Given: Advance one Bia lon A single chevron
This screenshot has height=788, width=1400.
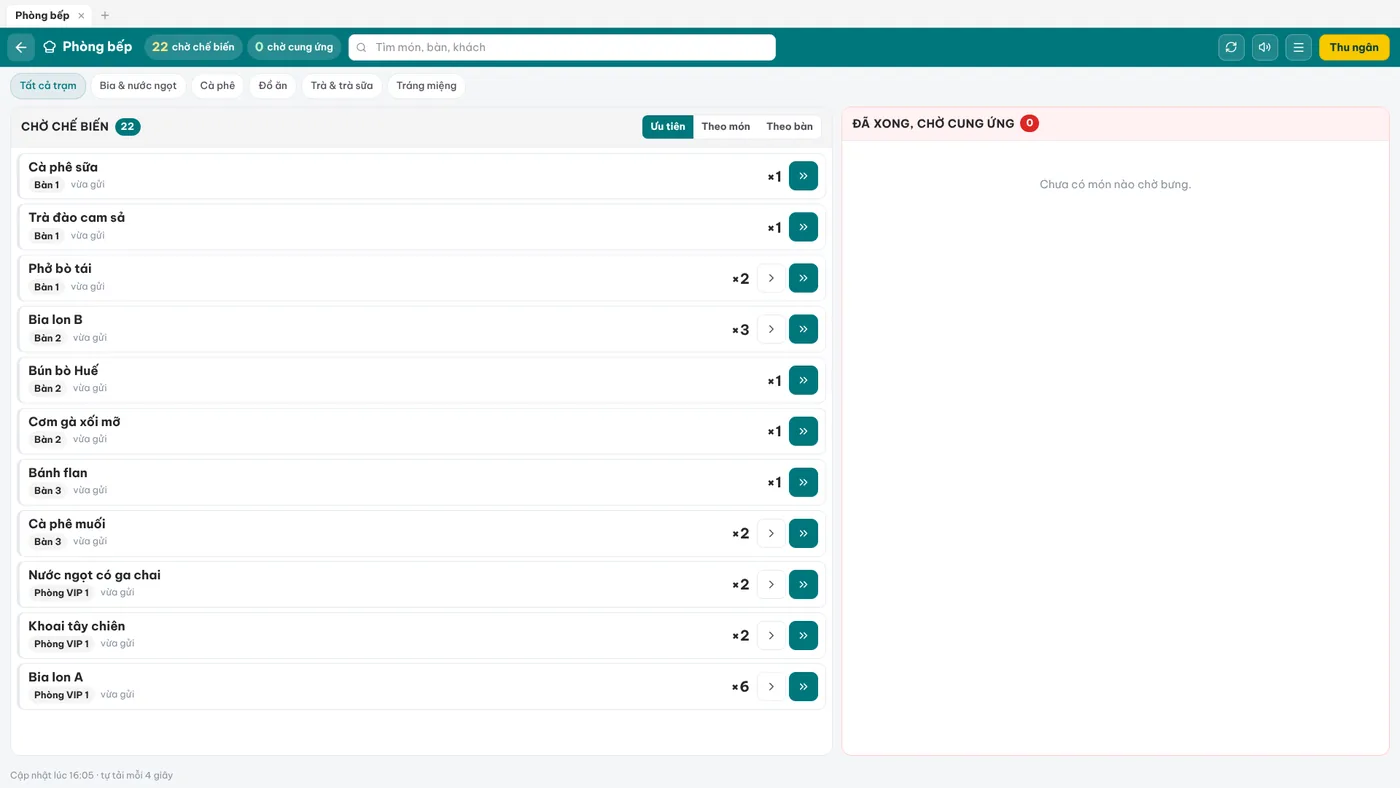Looking at the screenshot, I should coord(771,686).
